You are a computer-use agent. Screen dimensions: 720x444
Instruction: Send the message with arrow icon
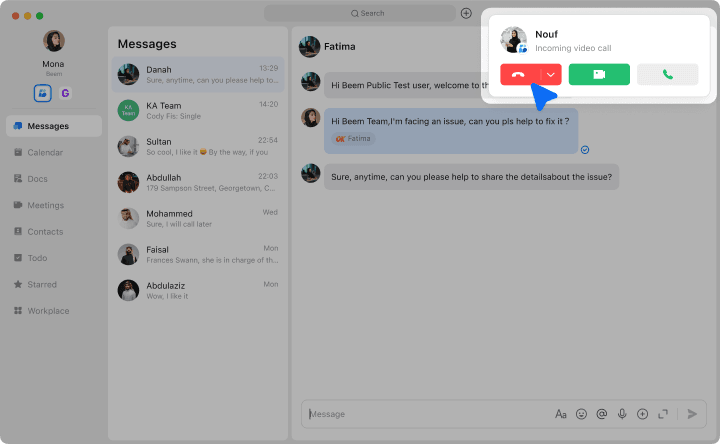[692, 414]
